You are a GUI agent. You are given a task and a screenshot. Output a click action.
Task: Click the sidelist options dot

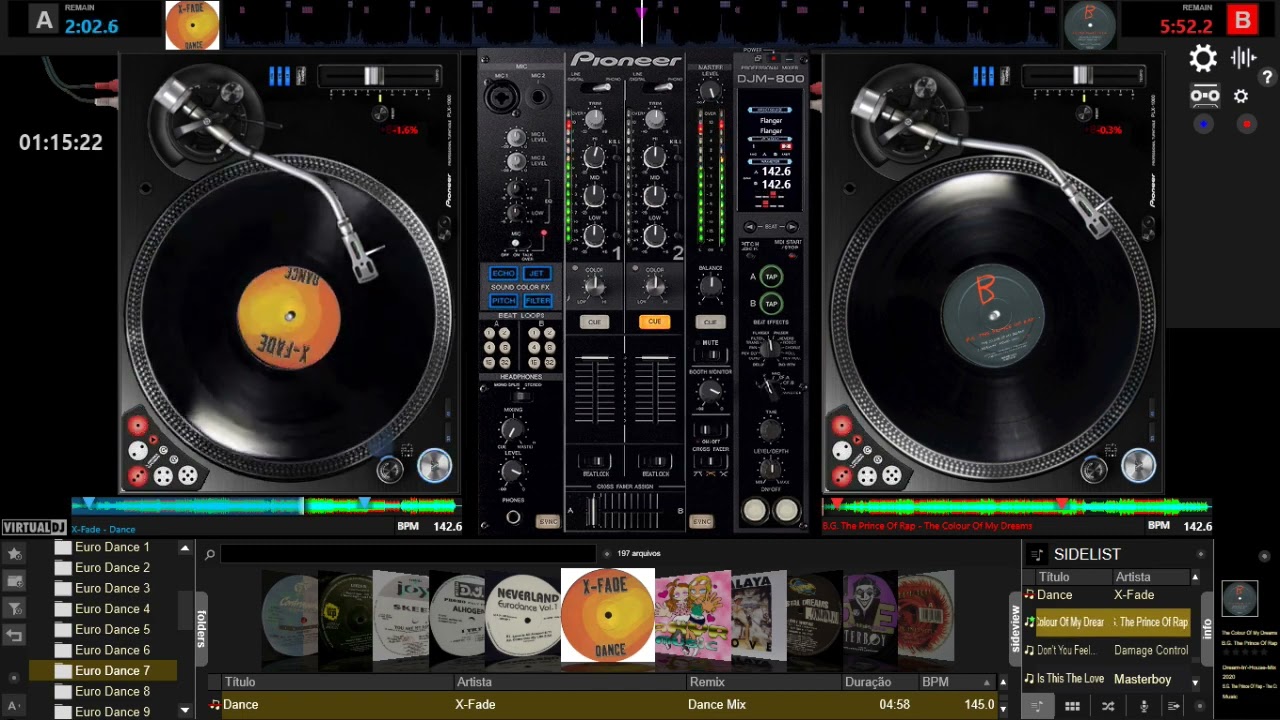(1201, 554)
